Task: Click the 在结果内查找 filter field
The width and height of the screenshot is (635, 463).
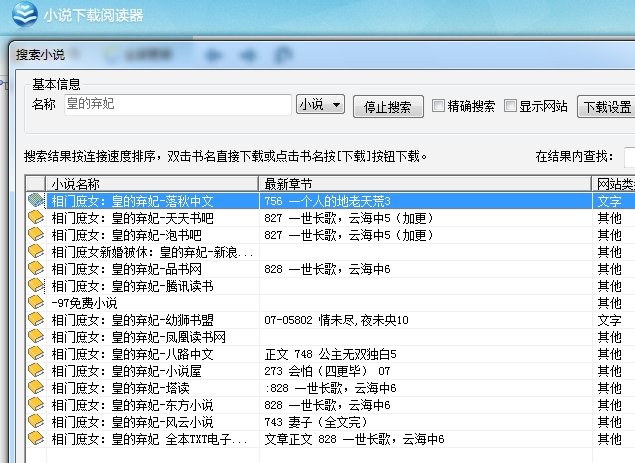Action: click(629, 156)
